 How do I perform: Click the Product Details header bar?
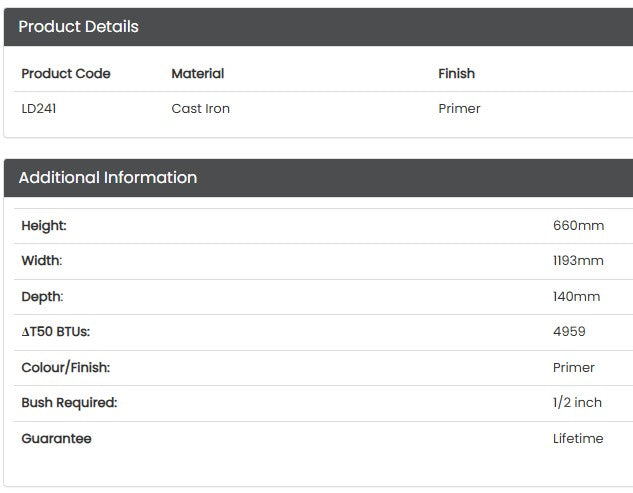(x=319, y=27)
